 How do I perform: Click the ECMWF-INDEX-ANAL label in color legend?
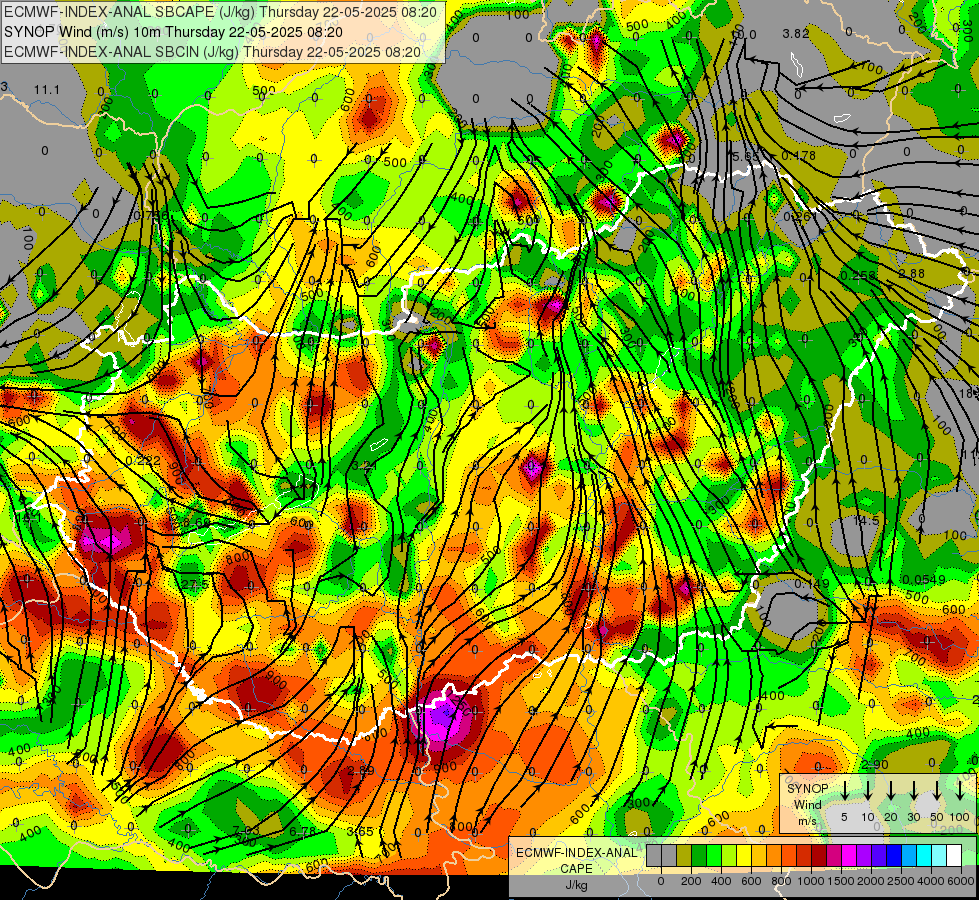tap(576, 853)
